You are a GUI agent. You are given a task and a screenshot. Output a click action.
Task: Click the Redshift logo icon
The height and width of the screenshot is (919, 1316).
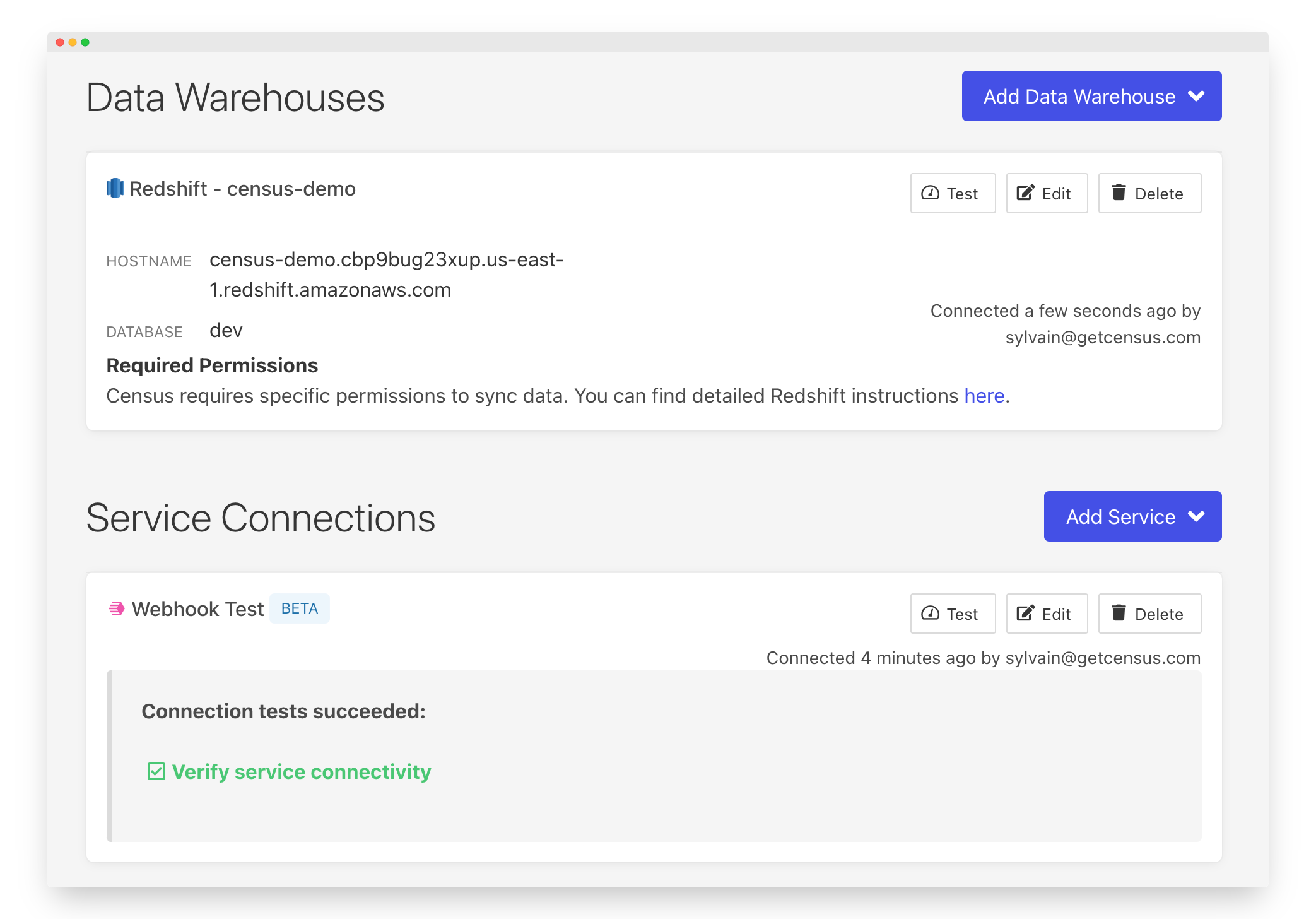click(115, 188)
